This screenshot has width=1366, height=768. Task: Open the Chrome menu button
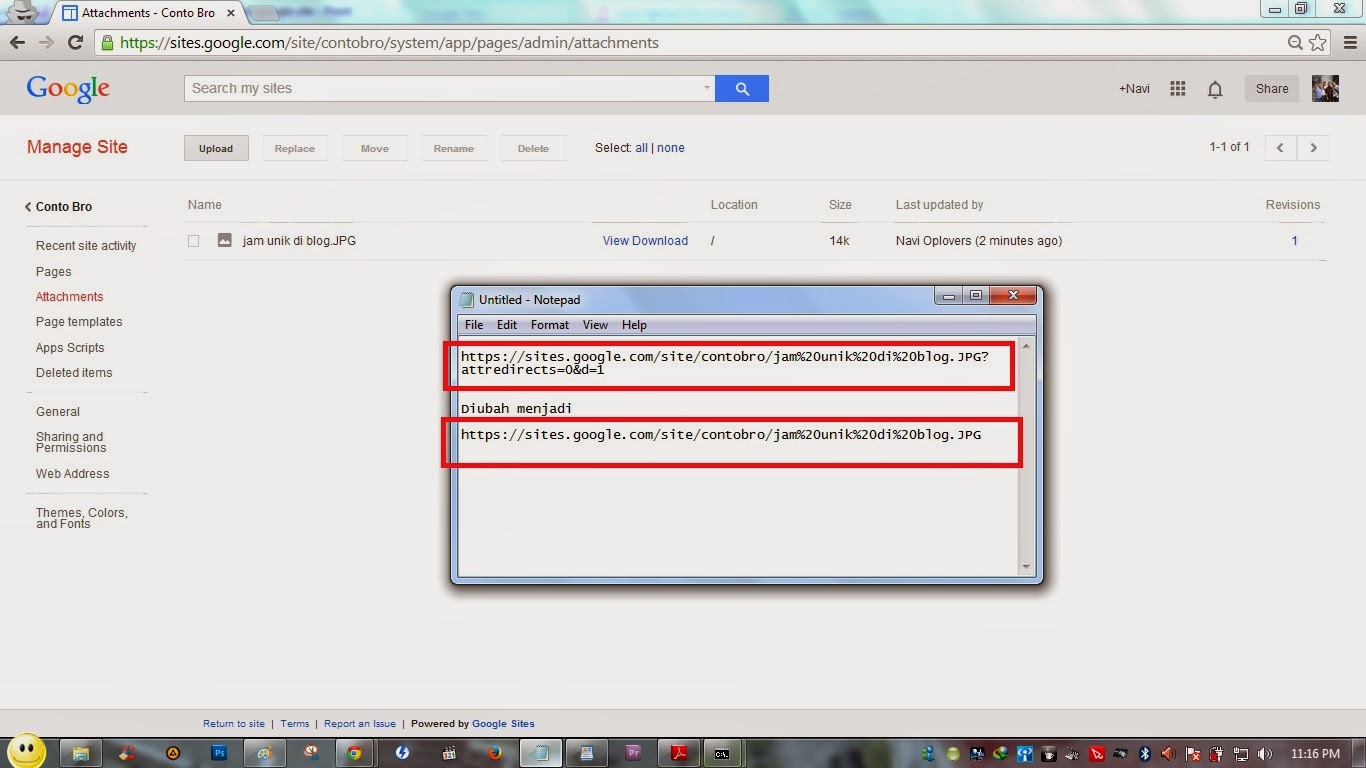[1349, 43]
